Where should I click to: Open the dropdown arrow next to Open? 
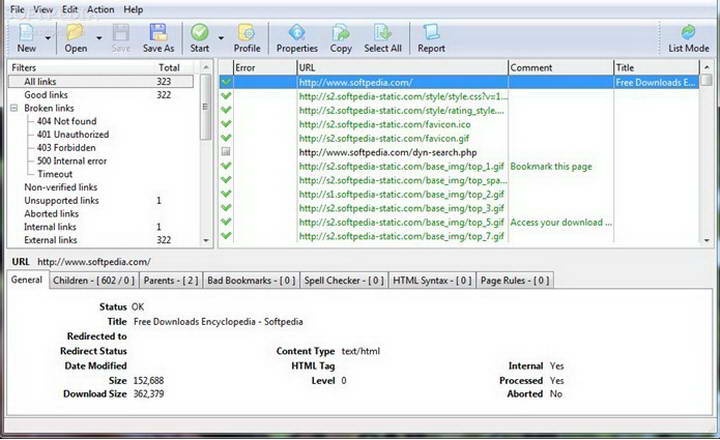pos(99,38)
